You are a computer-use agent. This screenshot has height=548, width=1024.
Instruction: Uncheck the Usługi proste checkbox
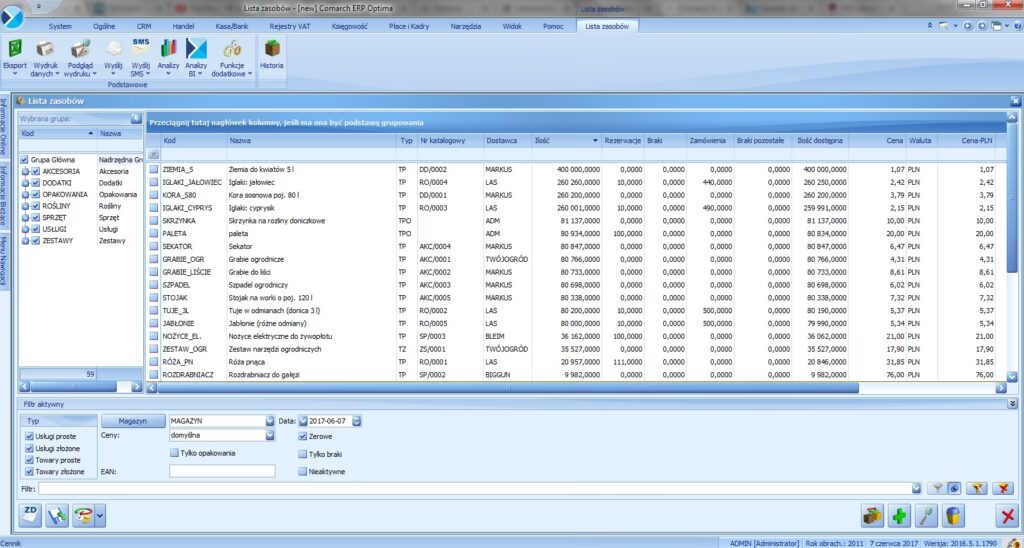click(x=29, y=437)
